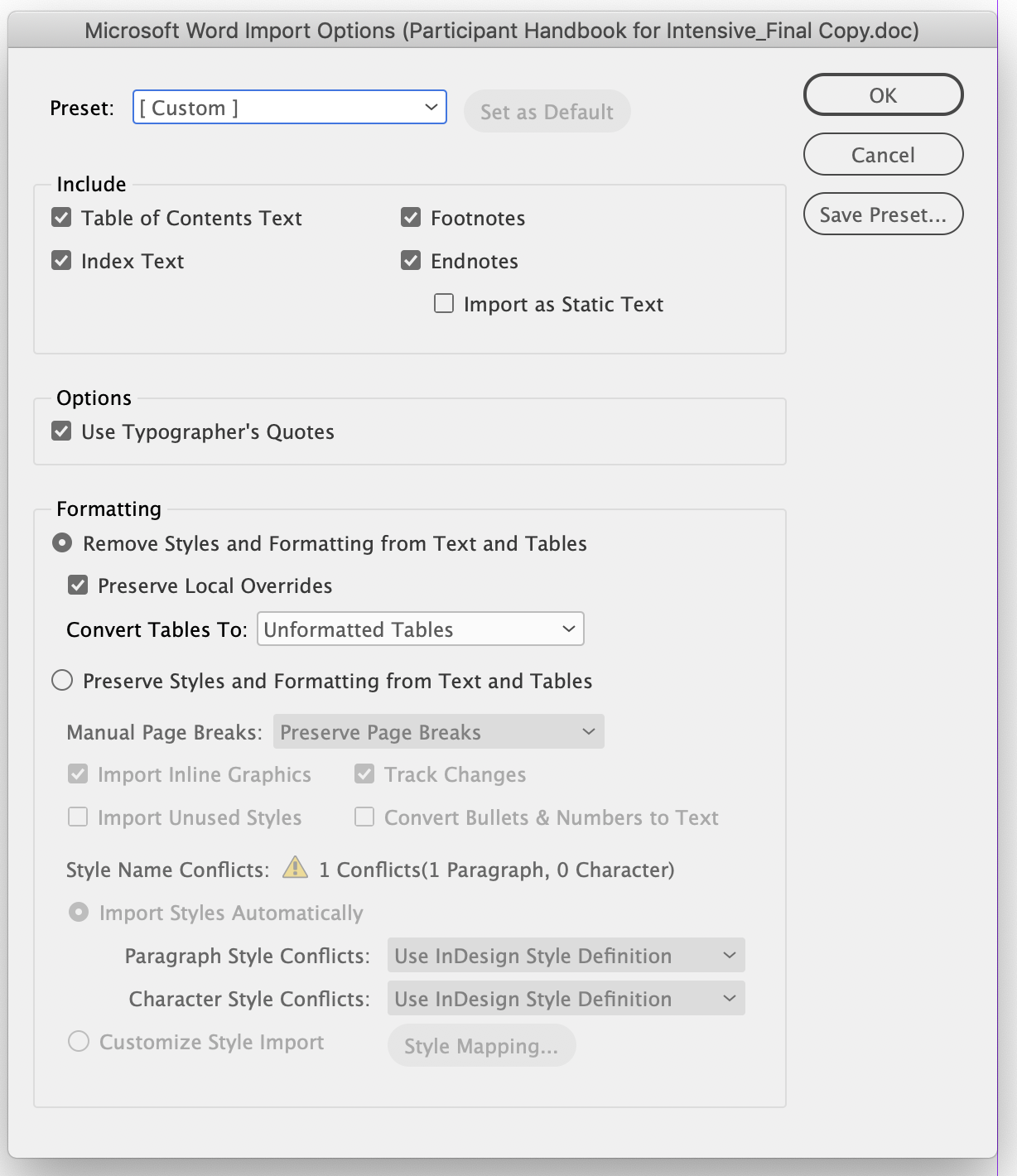1017x1176 pixels.
Task: Open the Manual Page Breaks dropdown
Action: [x=438, y=731]
